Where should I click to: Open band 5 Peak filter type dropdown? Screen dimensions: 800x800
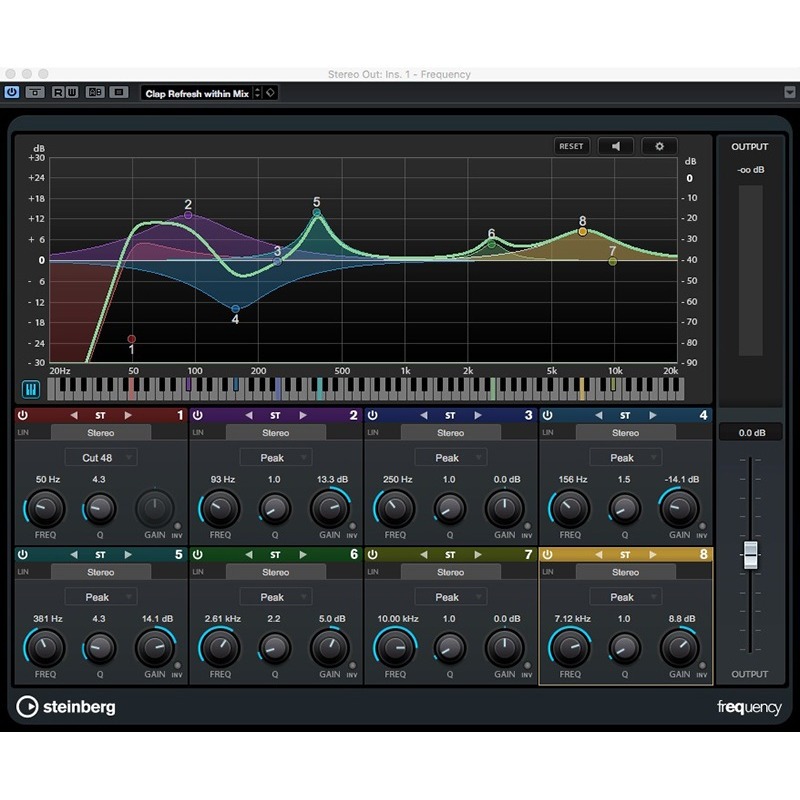click(x=101, y=597)
